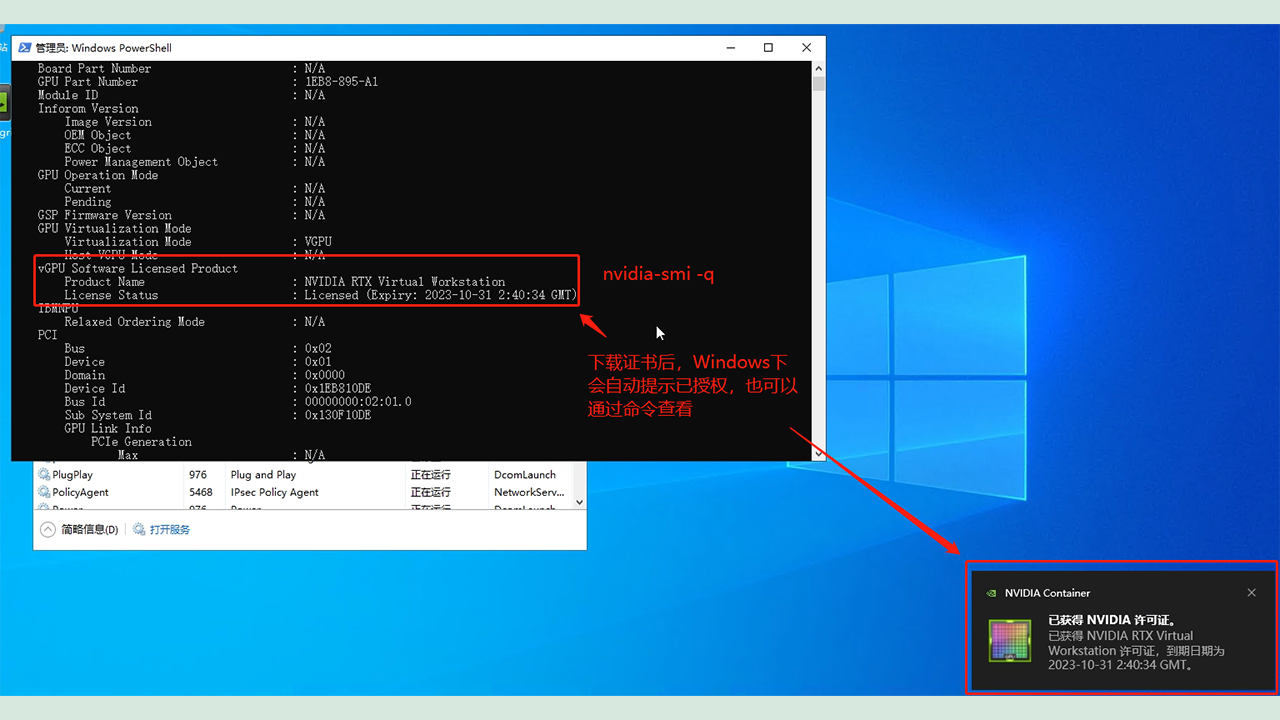Click the PolicyAgent service gear icon
The height and width of the screenshot is (720, 1280).
[44, 492]
